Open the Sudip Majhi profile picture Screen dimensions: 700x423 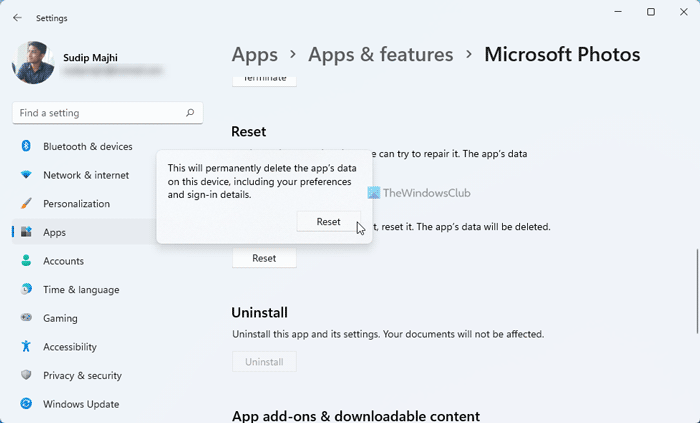[33, 62]
